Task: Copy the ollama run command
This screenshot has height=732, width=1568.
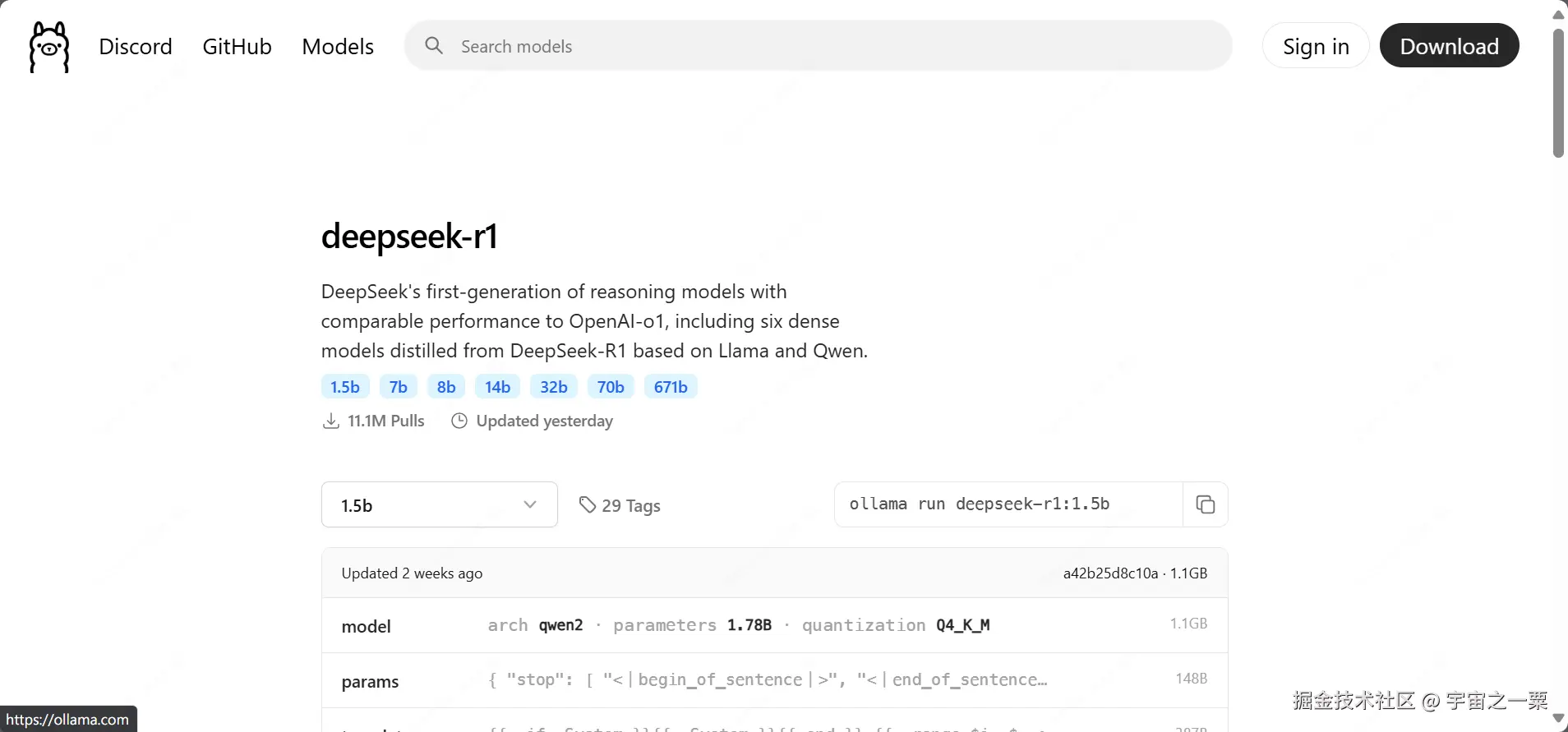Action: click(1205, 504)
